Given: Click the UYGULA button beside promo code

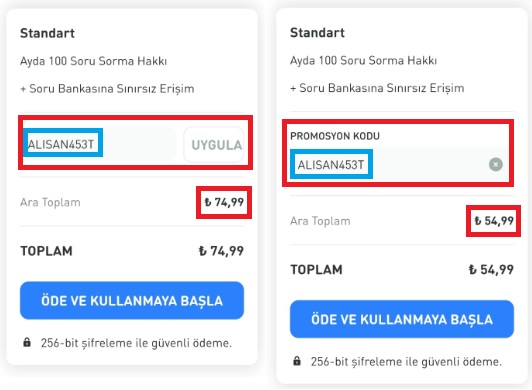Looking at the screenshot, I should click(214, 145).
